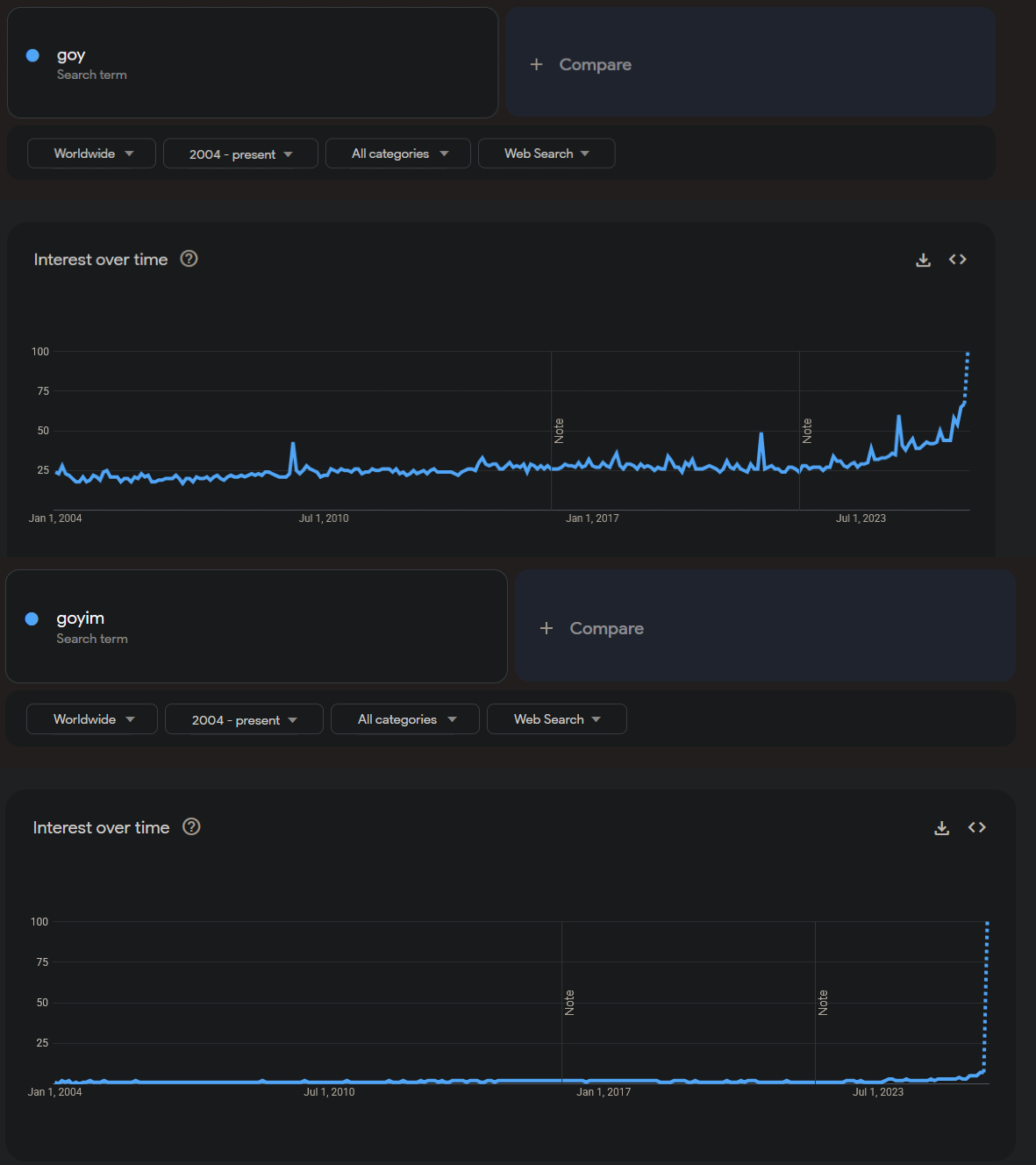This screenshot has width=1036, height=1165.
Task: Click the 2010 peak on goy chart line
Action: pos(293,445)
